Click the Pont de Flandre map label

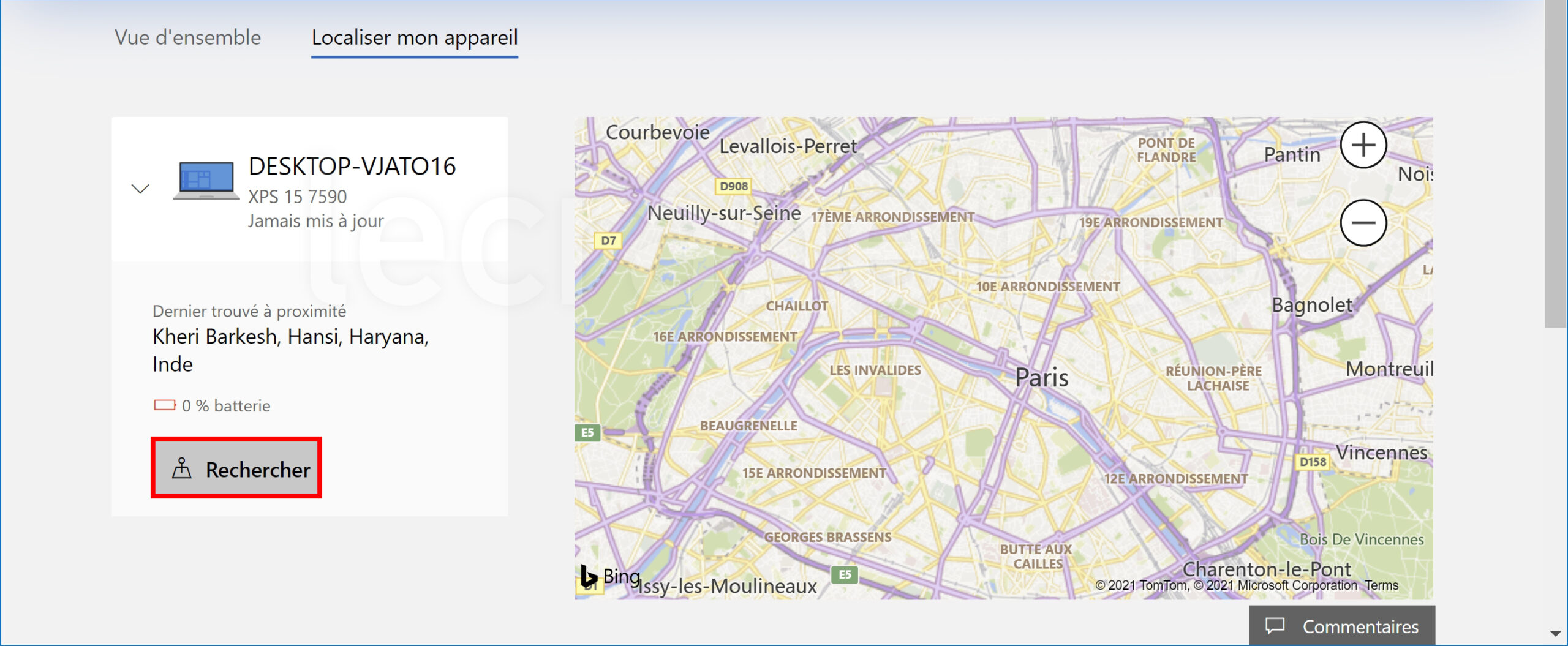pos(1166,150)
